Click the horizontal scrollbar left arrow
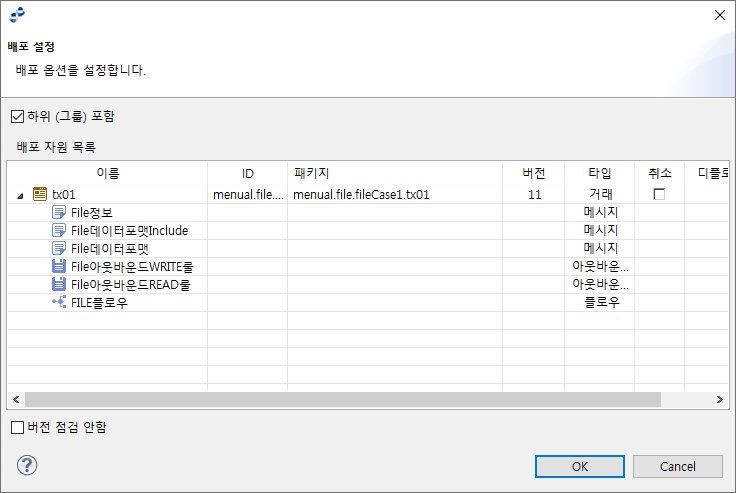 coord(16,400)
